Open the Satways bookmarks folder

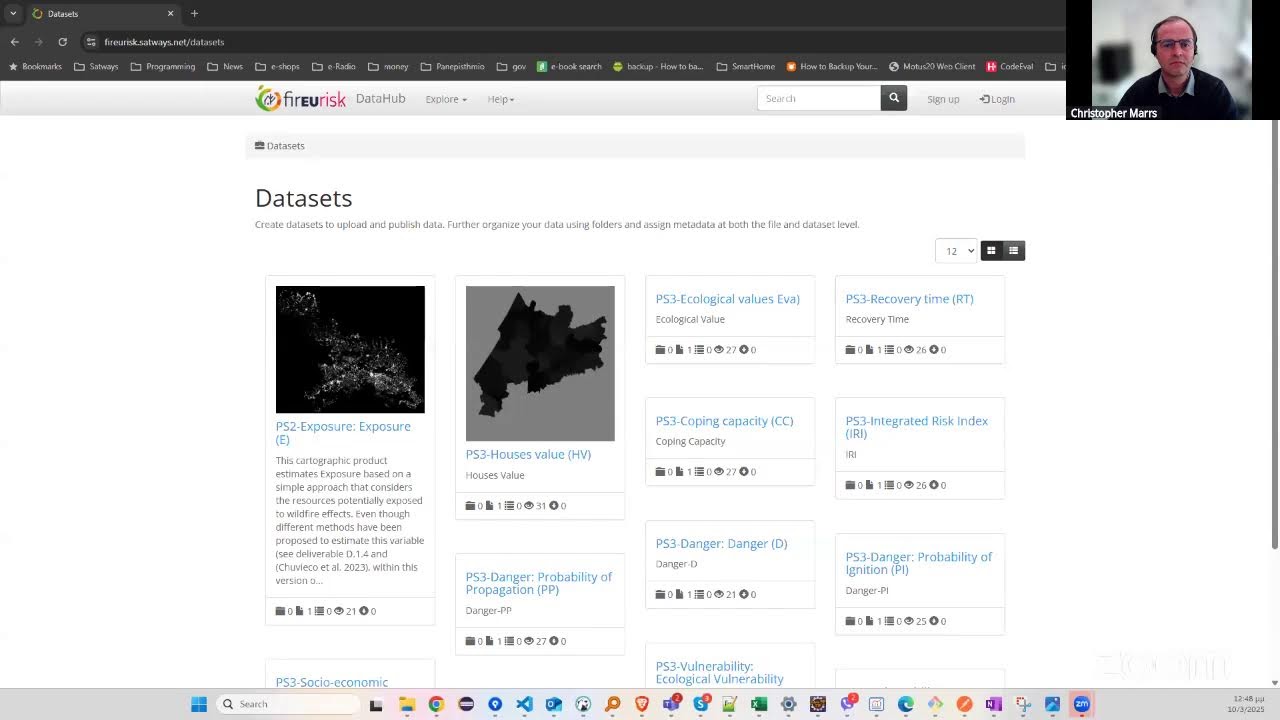coord(96,67)
